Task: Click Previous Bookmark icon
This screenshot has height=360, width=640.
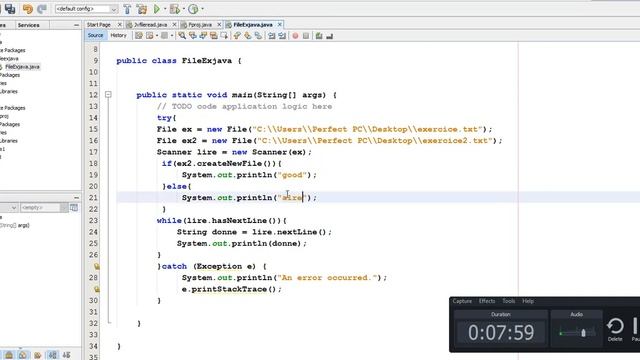Action: click(237, 36)
